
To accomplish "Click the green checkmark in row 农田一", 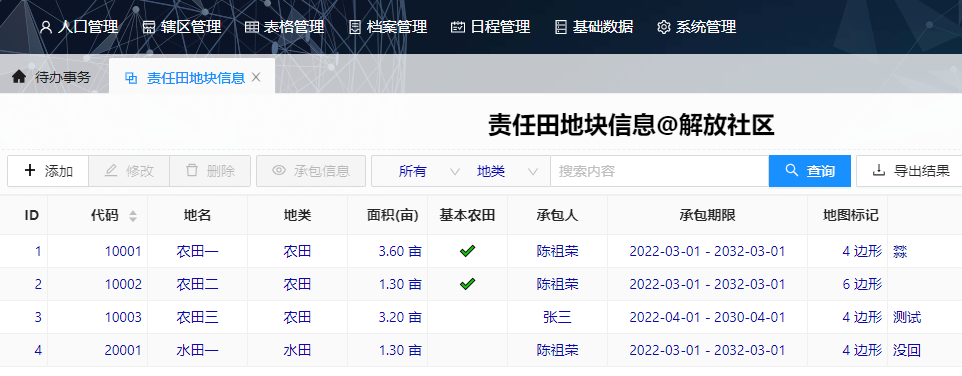I will (x=468, y=251).
